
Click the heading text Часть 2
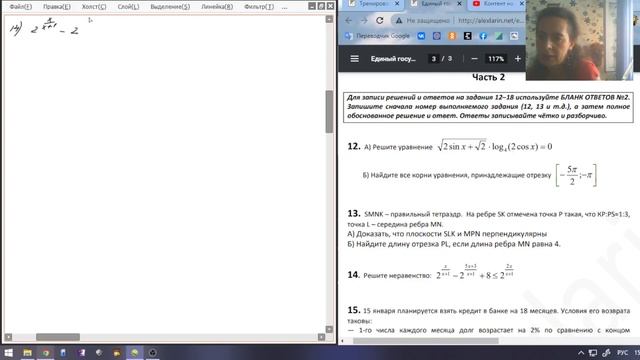(x=488, y=77)
